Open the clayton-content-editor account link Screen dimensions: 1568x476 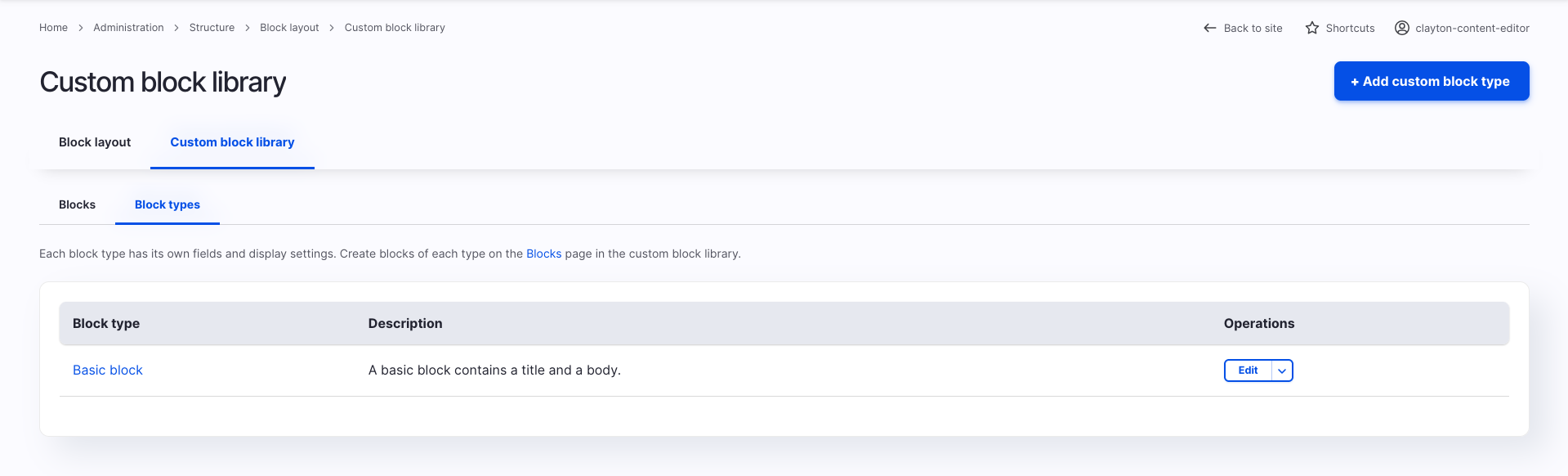1472,28
